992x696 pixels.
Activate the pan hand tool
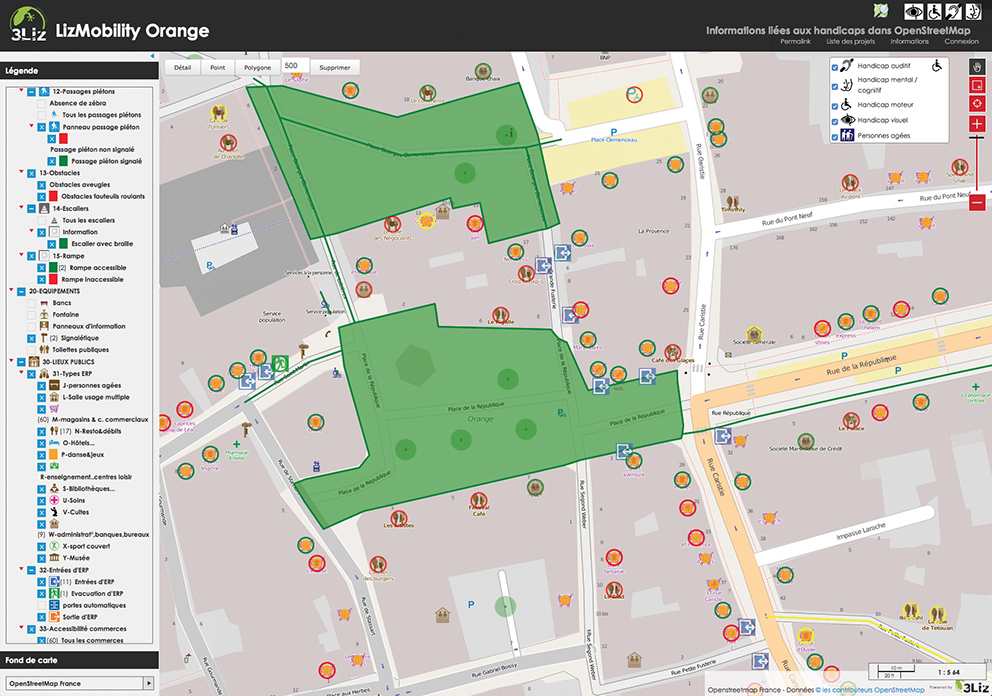point(977,67)
